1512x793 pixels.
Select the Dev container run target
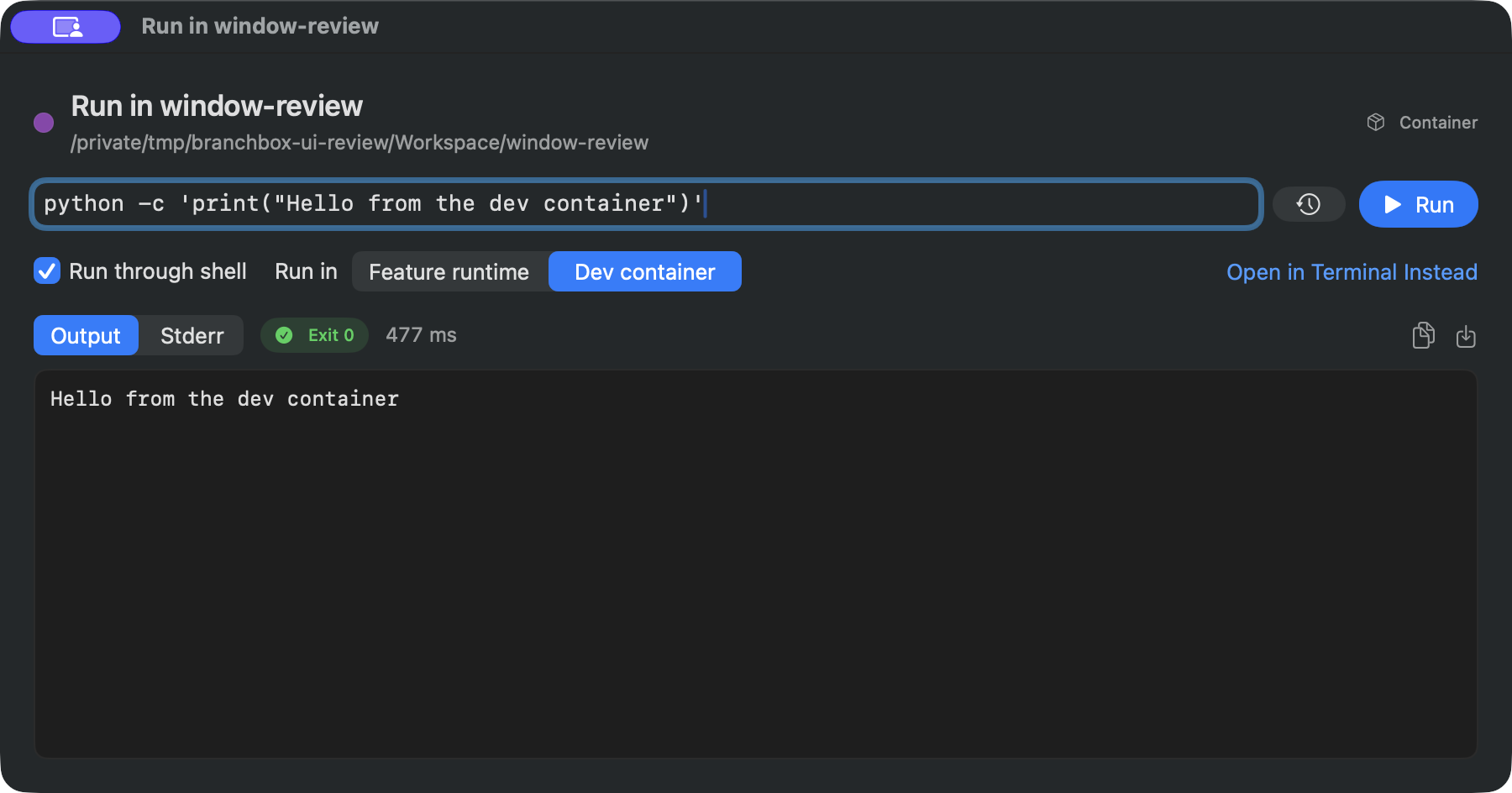[645, 272]
